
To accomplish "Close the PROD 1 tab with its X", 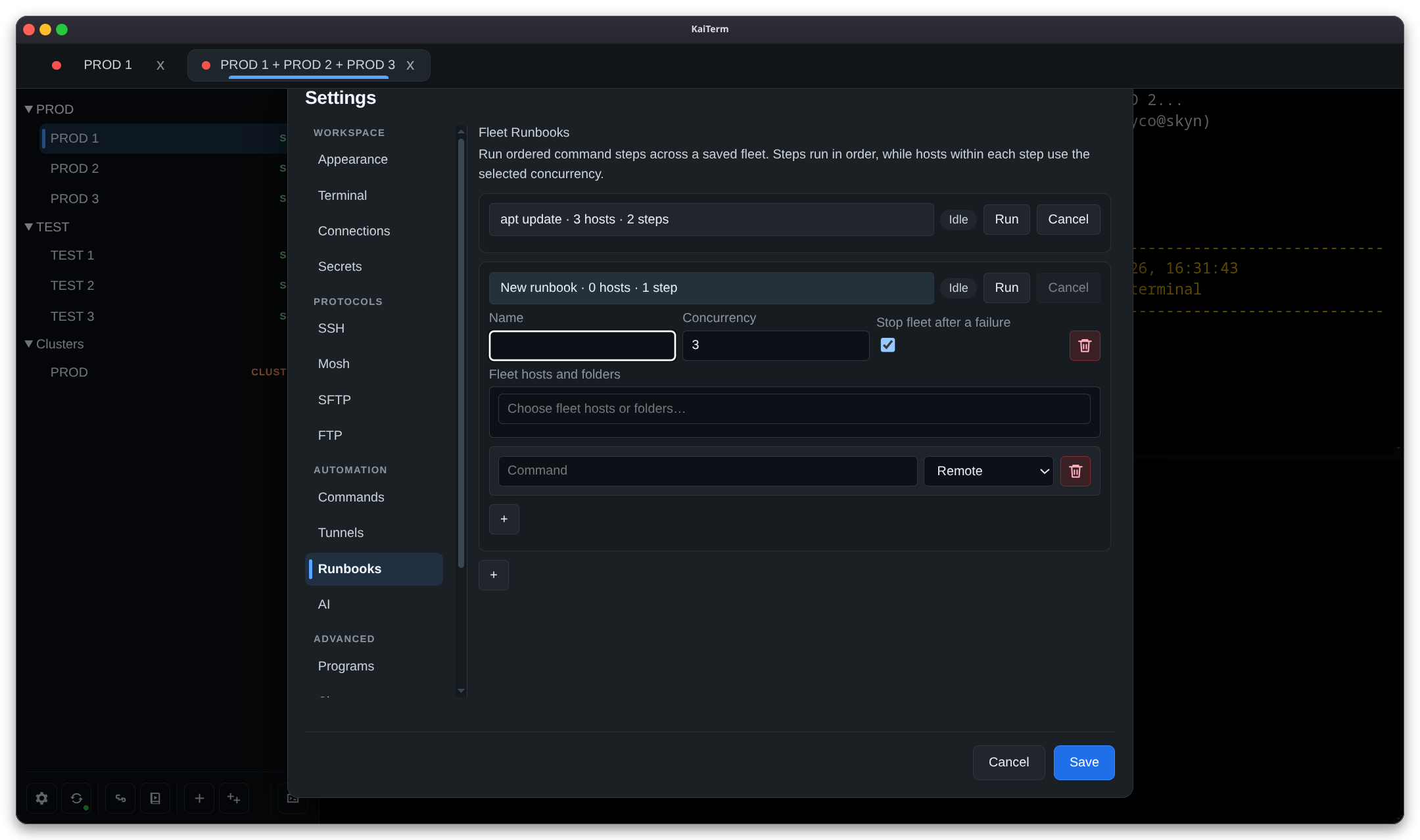I will [x=160, y=65].
